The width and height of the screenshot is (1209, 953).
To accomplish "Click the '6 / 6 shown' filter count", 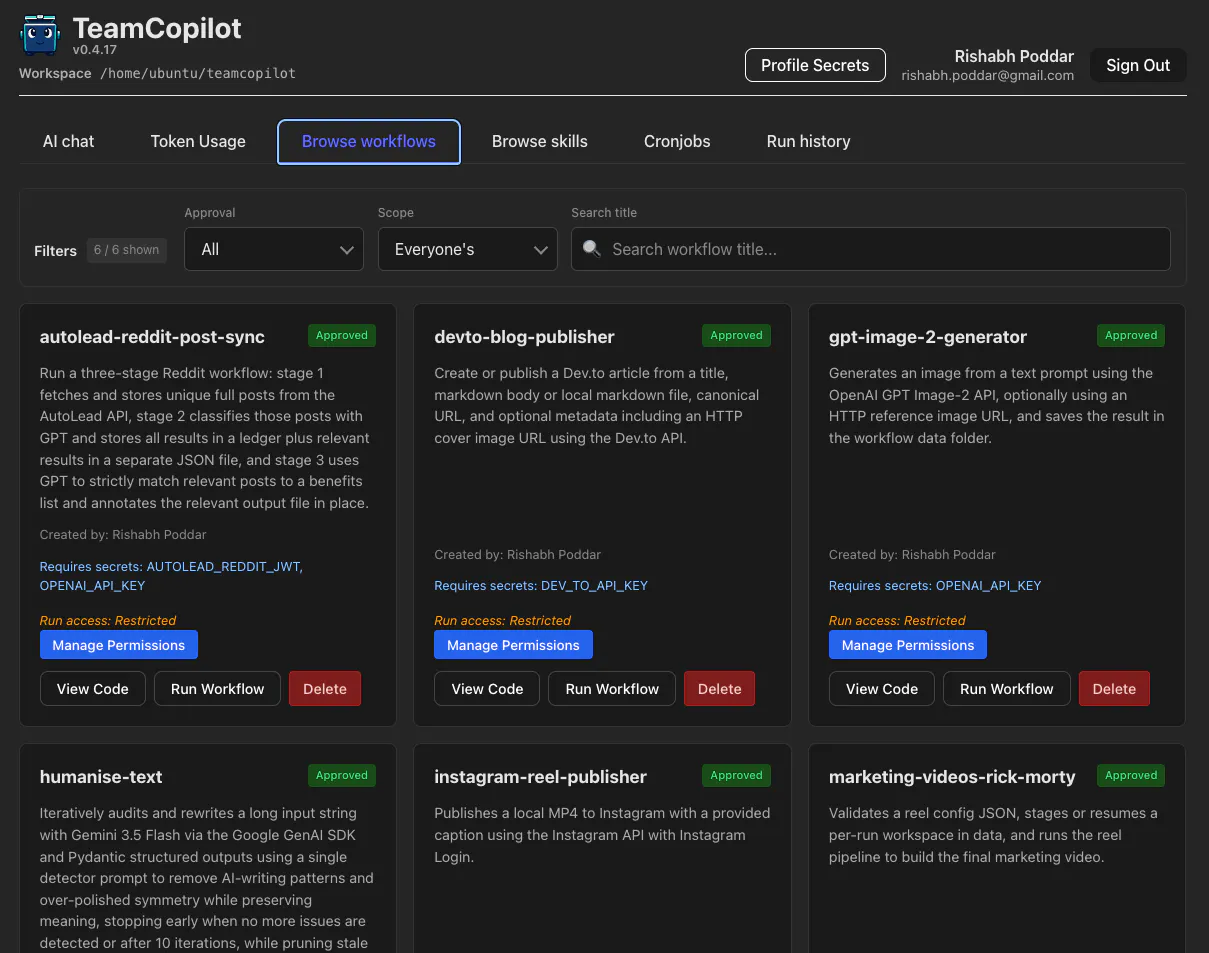I will coord(126,250).
